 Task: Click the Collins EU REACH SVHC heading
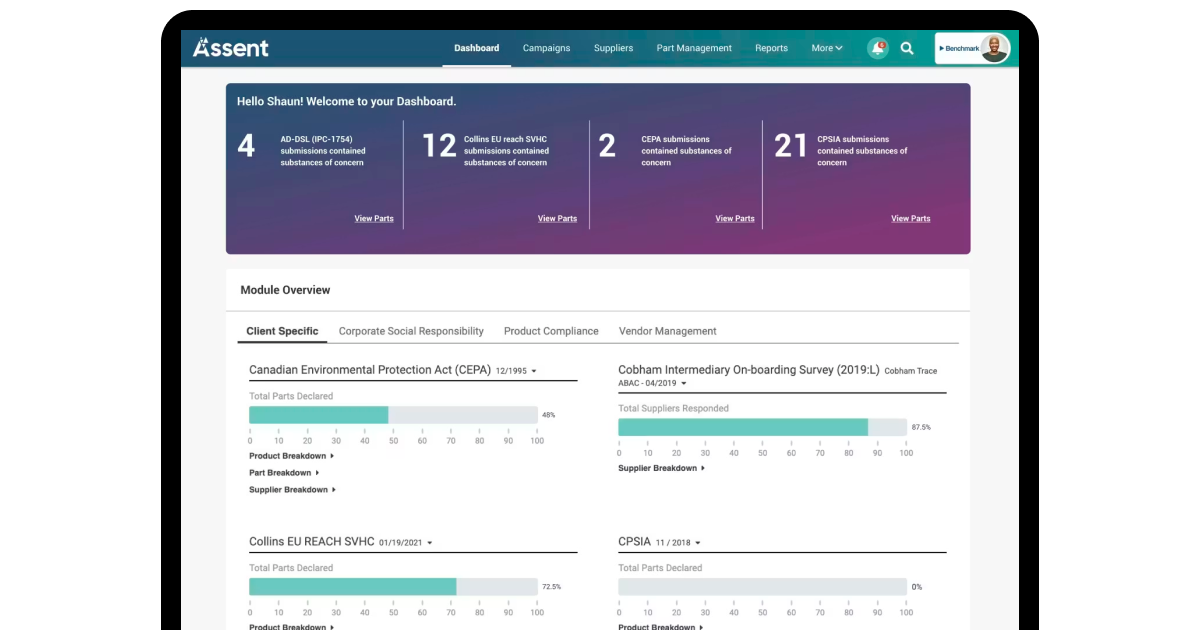pos(312,542)
